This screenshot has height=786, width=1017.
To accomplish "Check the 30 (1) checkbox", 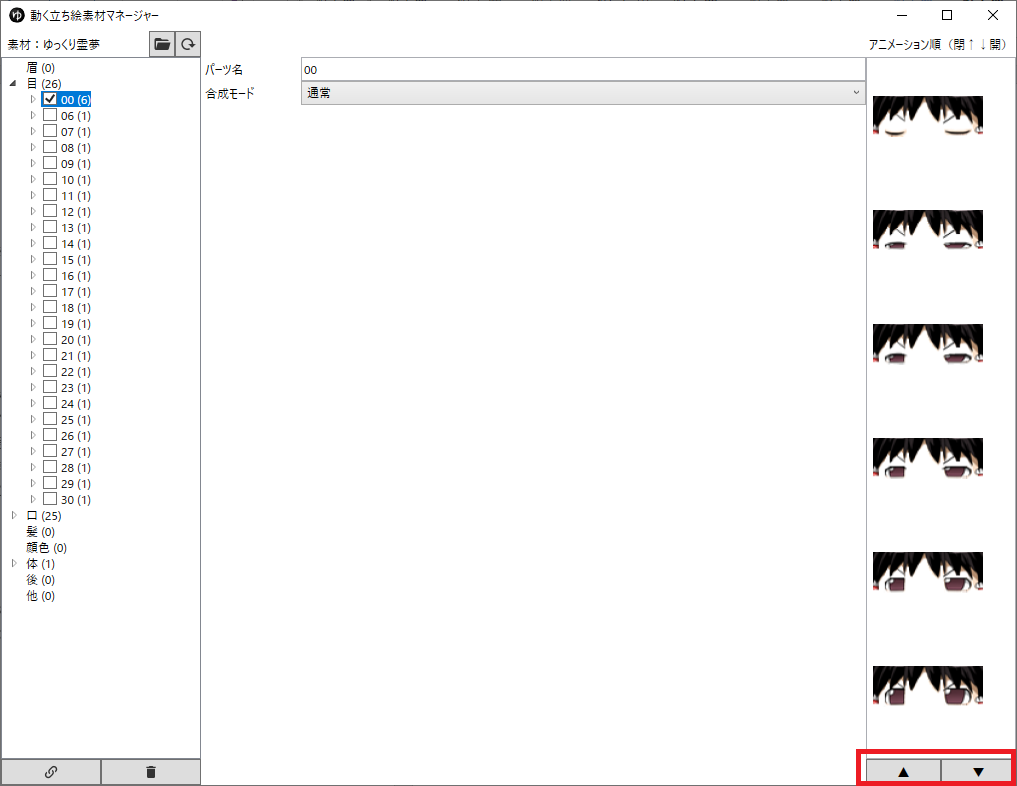I will pos(50,499).
